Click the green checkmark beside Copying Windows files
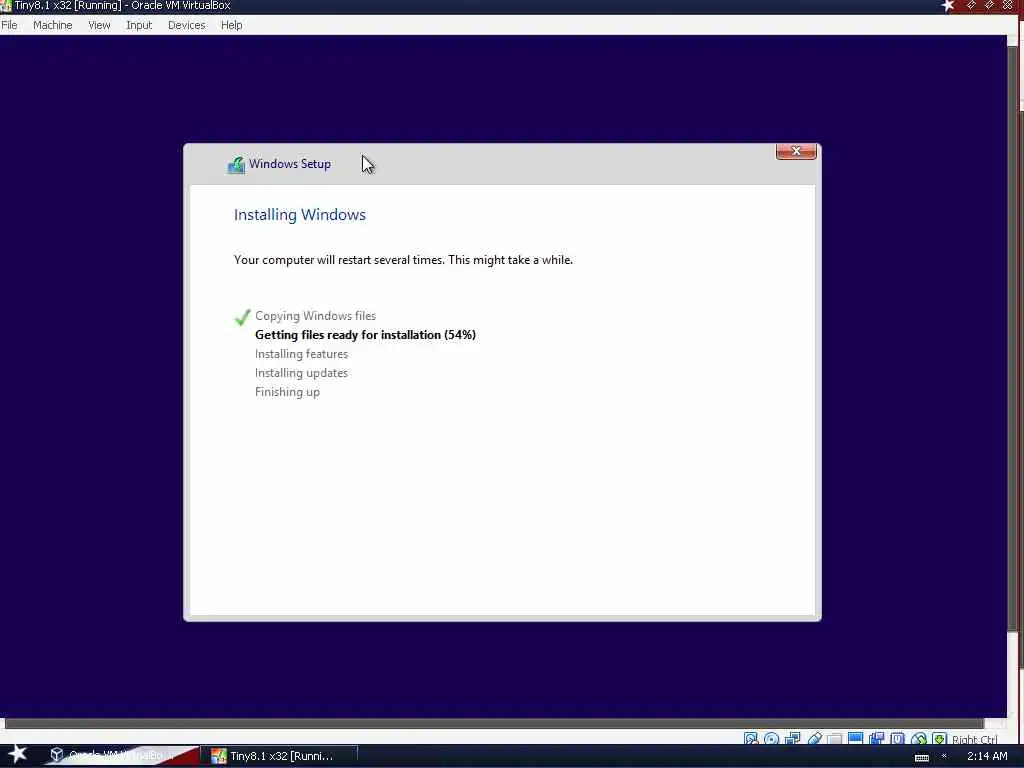This screenshot has width=1024, height=768. pos(242,317)
